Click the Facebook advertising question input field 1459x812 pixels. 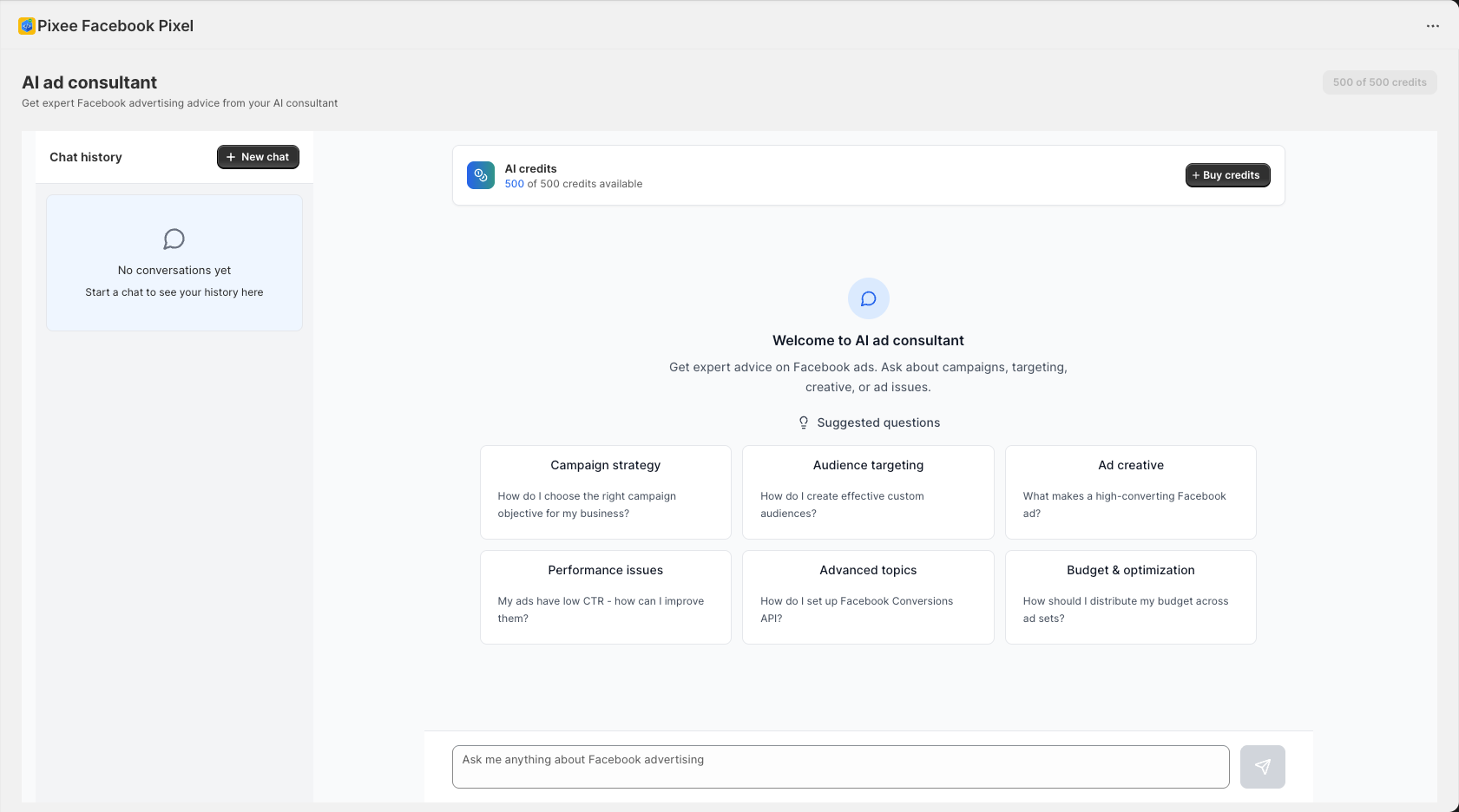coord(839,766)
